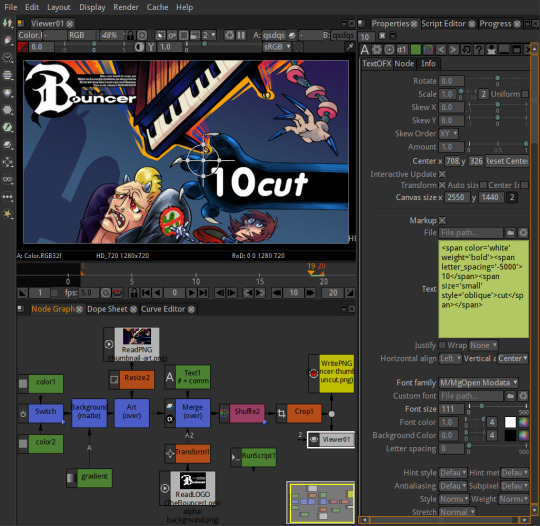Toggle the Interactive Update checkbox
The image size is (540, 526).
tap(443, 174)
